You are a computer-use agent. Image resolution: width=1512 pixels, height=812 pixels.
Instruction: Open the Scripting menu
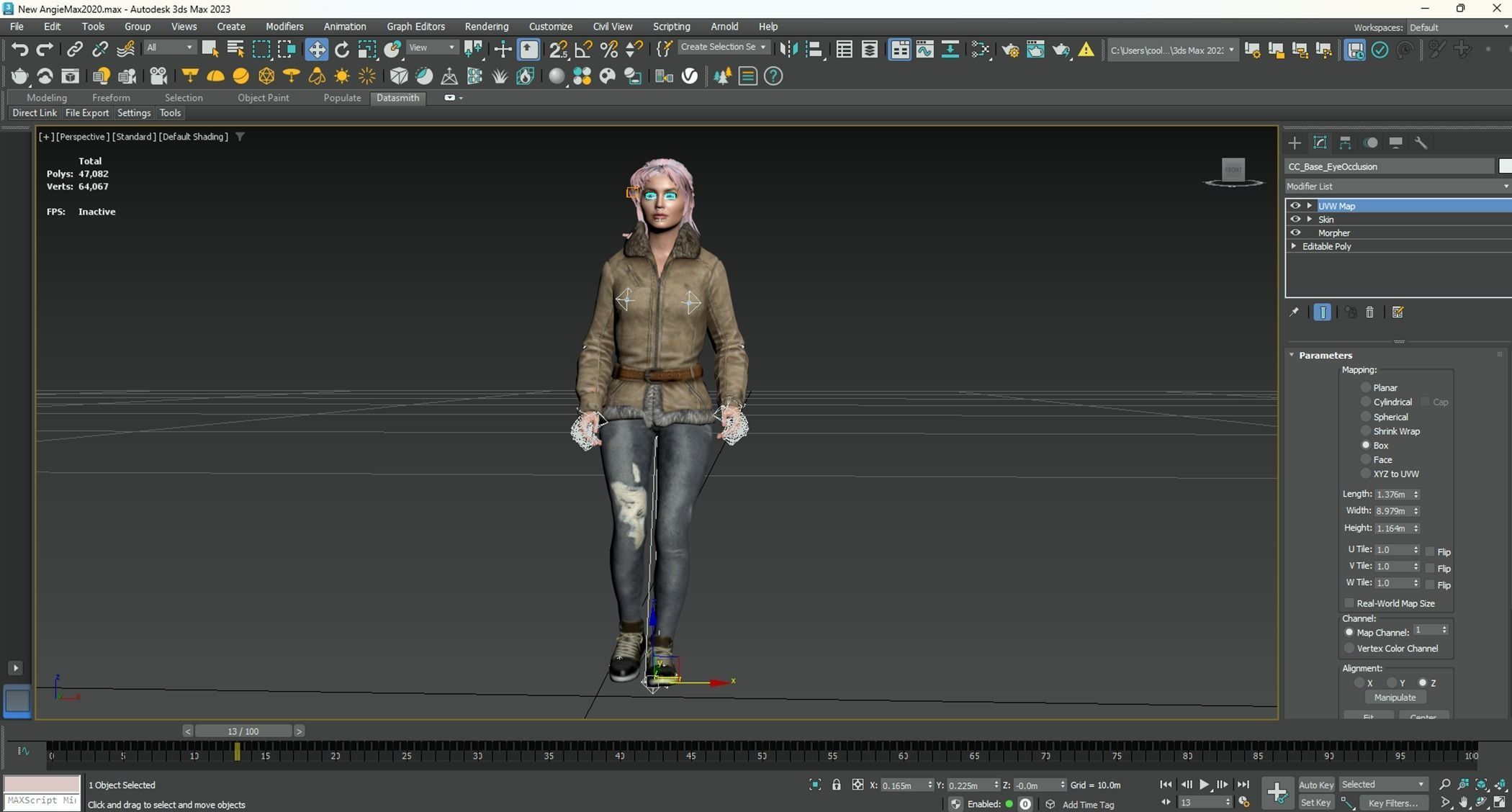click(x=671, y=27)
